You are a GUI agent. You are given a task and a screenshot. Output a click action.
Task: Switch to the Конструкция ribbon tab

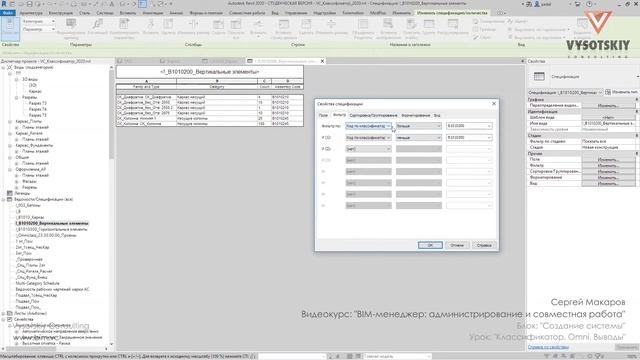[x=61, y=13]
